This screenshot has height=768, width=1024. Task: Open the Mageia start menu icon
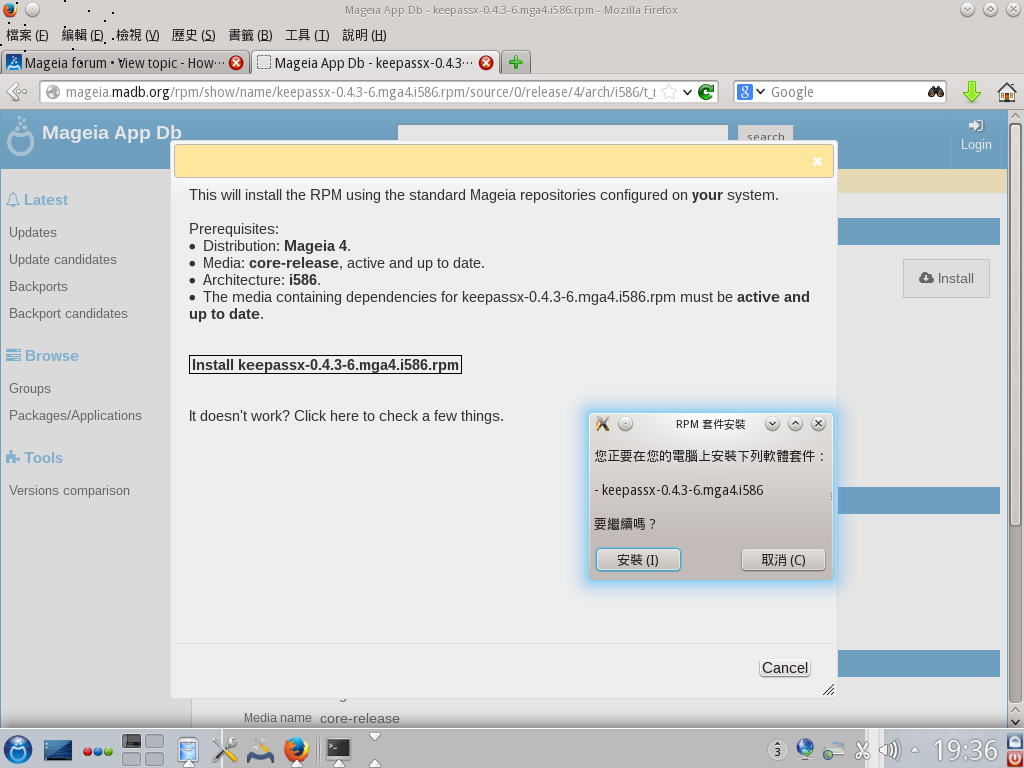click(18, 749)
